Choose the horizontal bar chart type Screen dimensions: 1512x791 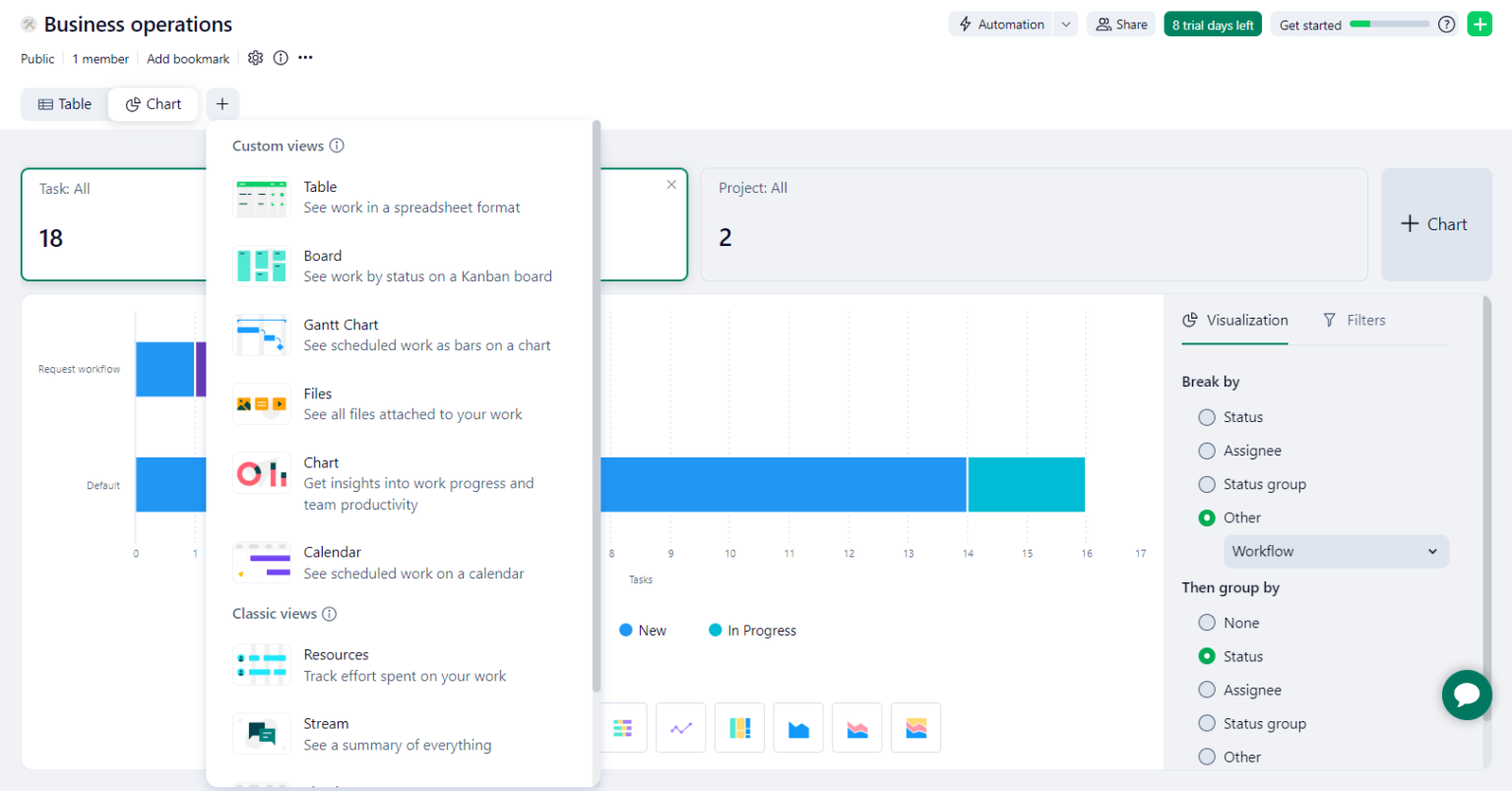pos(621,727)
